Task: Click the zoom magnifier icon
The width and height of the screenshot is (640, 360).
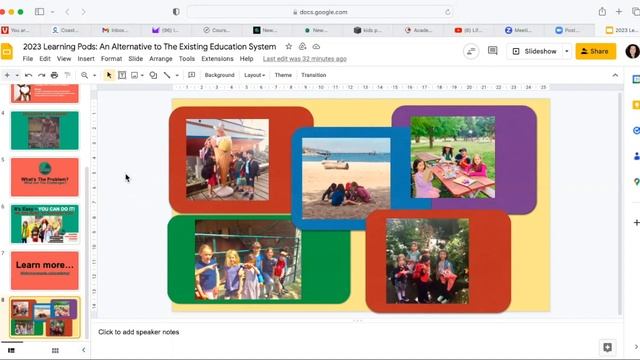Action: 84,75
